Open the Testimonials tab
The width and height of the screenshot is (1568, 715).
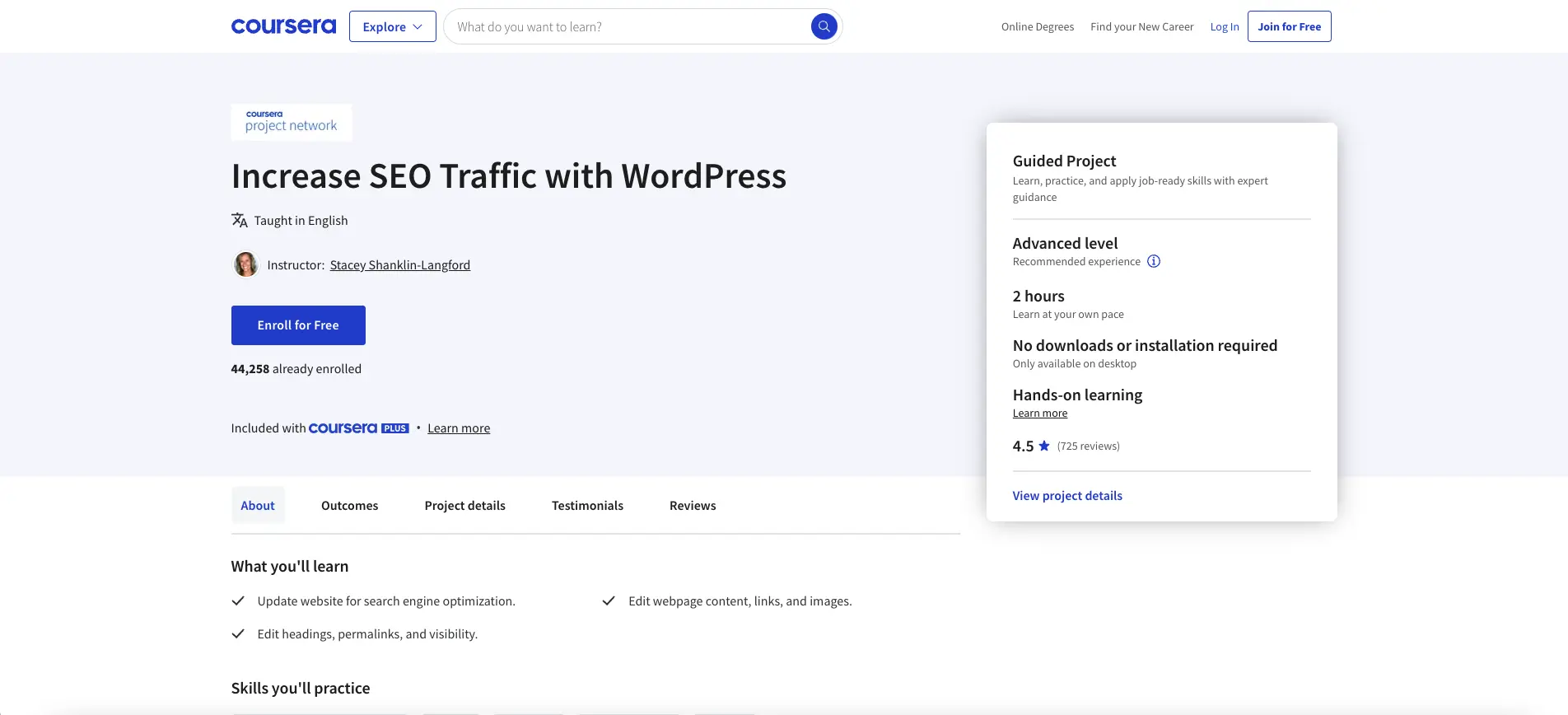coord(587,506)
